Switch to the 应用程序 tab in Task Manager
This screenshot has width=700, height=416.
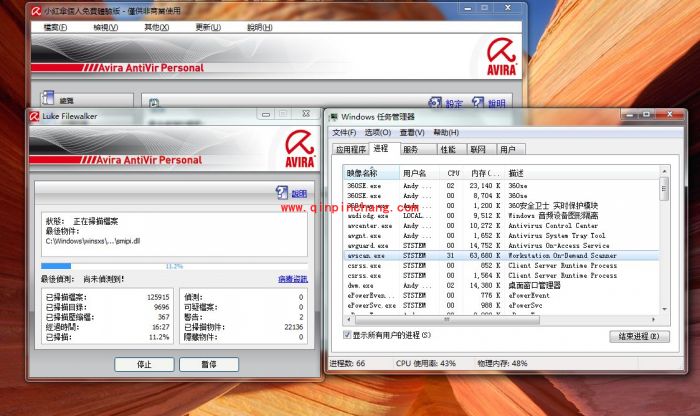(350, 149)
